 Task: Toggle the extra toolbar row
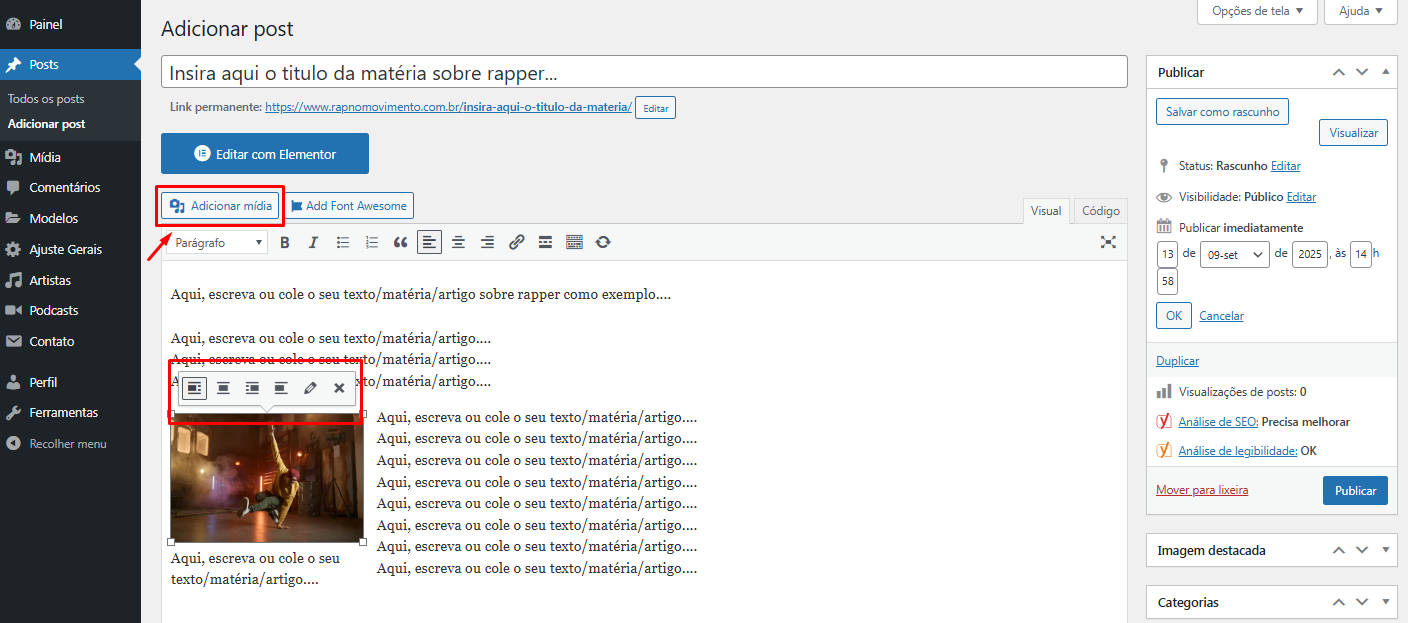tap(574, 242)
